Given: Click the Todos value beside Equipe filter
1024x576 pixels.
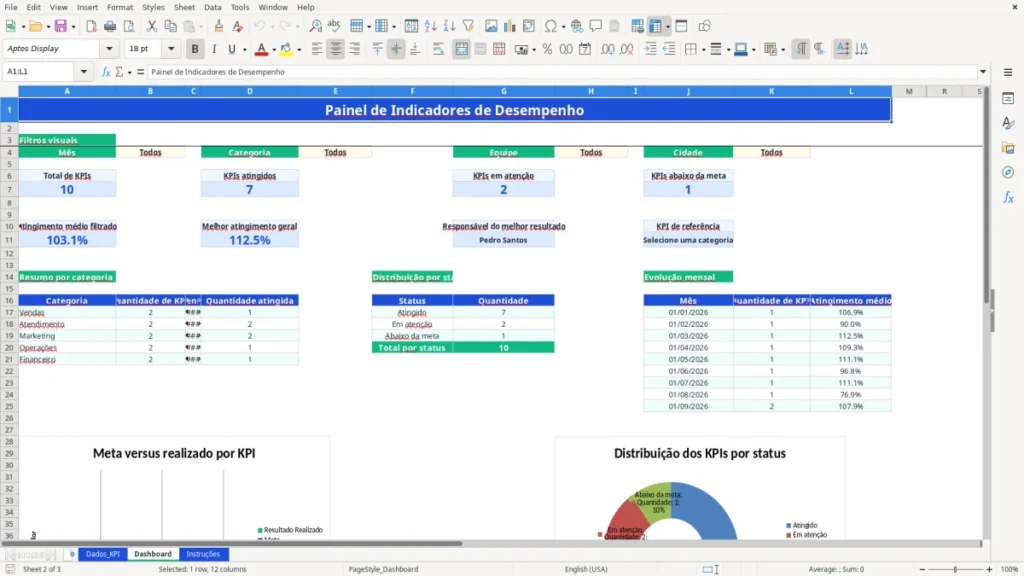Looking at the screenshot, I should click(x=591, y=152).
